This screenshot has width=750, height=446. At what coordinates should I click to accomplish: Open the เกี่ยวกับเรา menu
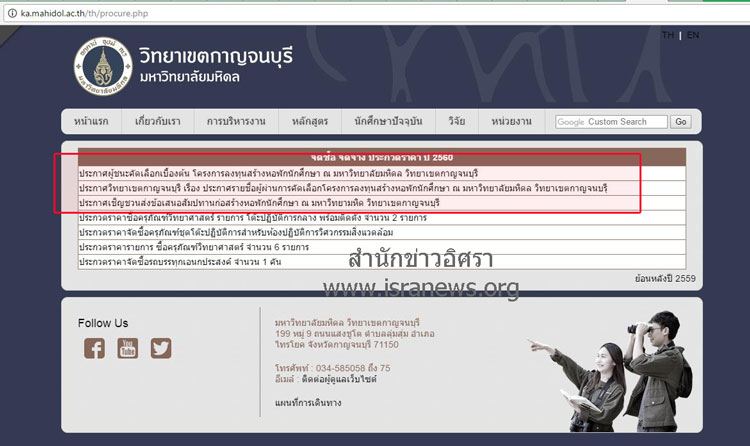pyautogui.click(x=157, y=121)
